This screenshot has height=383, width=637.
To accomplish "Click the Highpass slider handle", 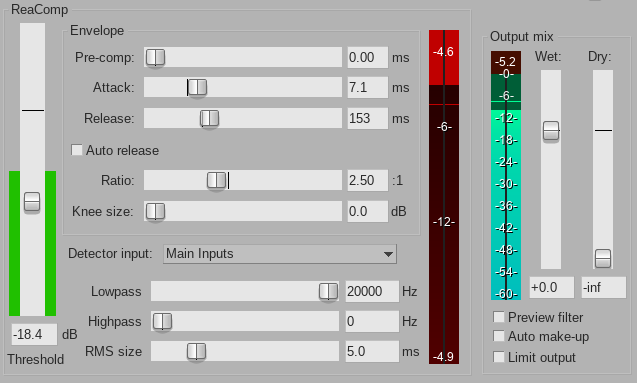I will point(162,321).
